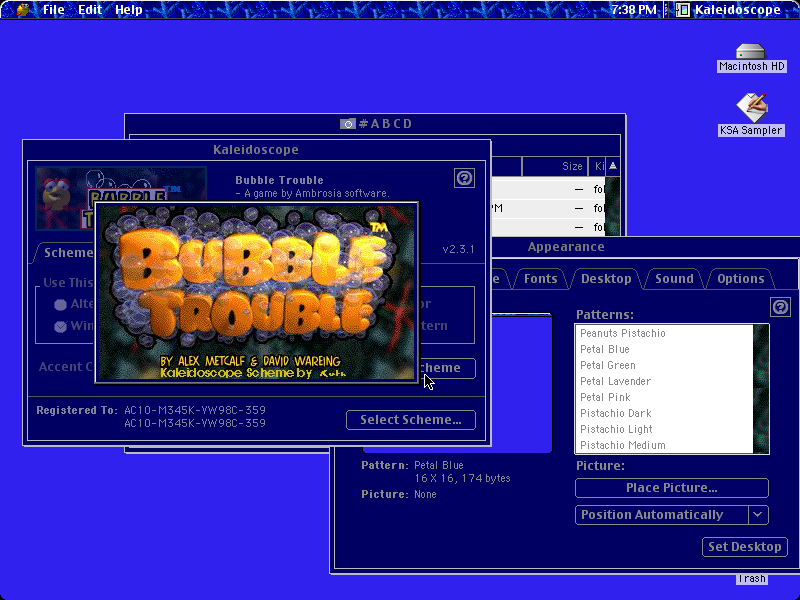The image size is (800, 600).
Task: Select the KSA Sampler document icon
Action: click(752, 108)
